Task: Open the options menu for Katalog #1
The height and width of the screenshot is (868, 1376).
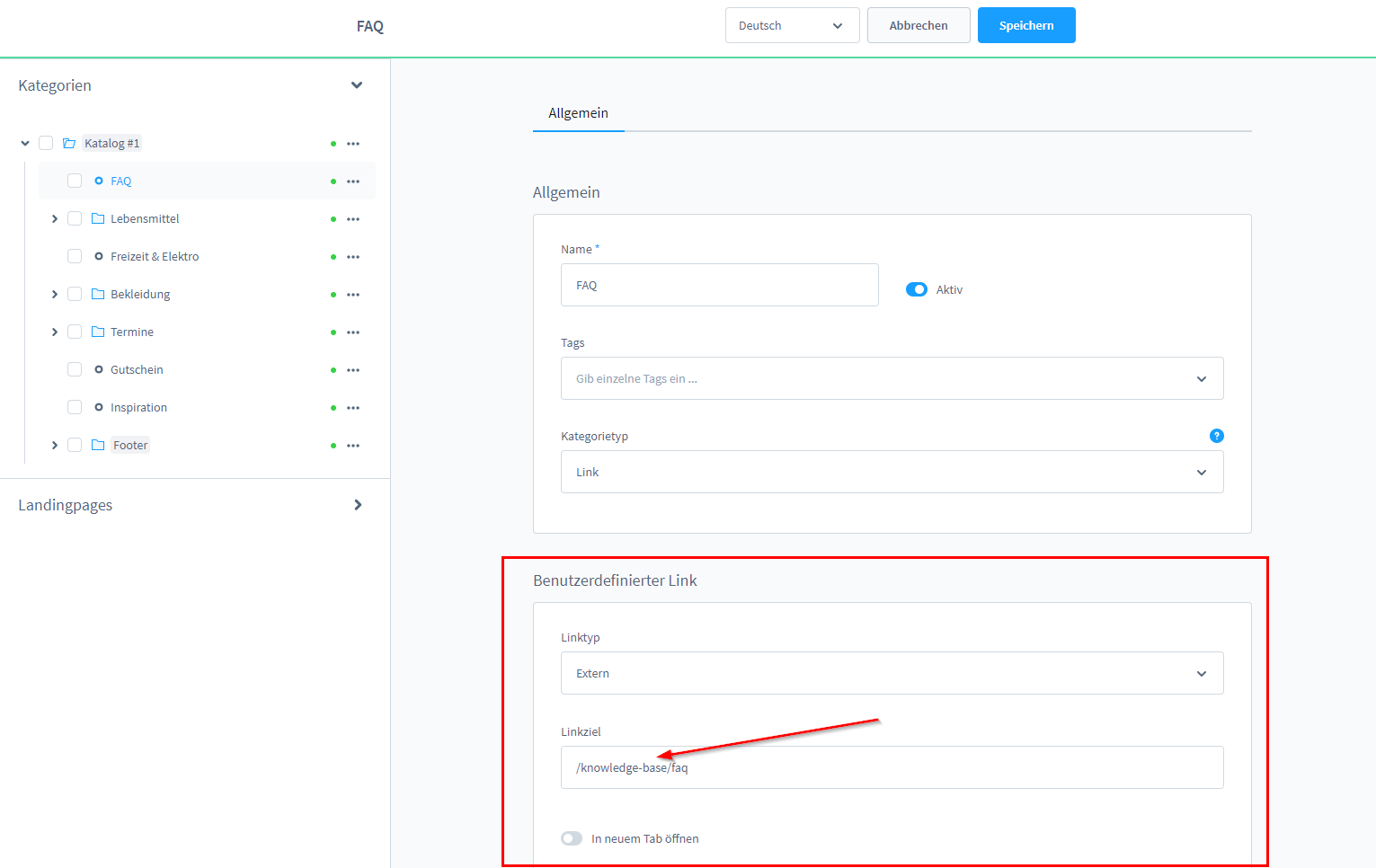Action: click(x=353, y=144)
